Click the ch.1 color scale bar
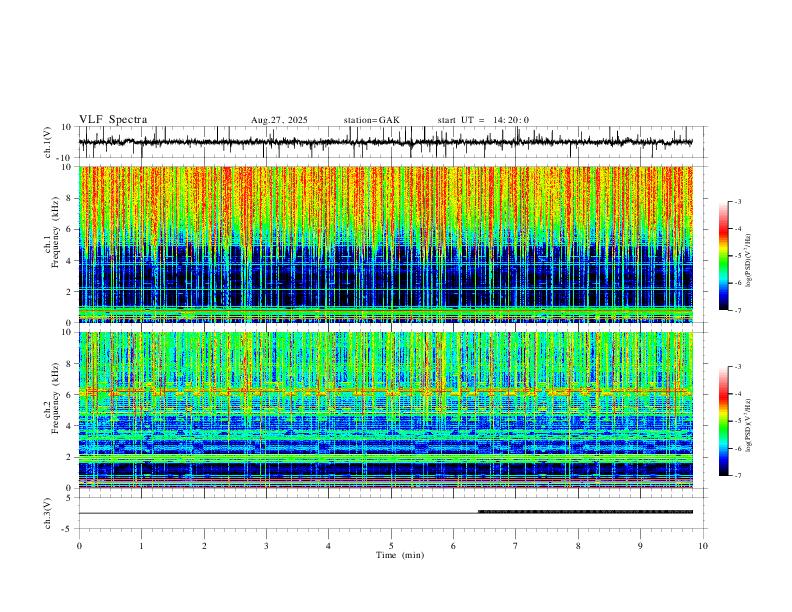 click(724, 256)
